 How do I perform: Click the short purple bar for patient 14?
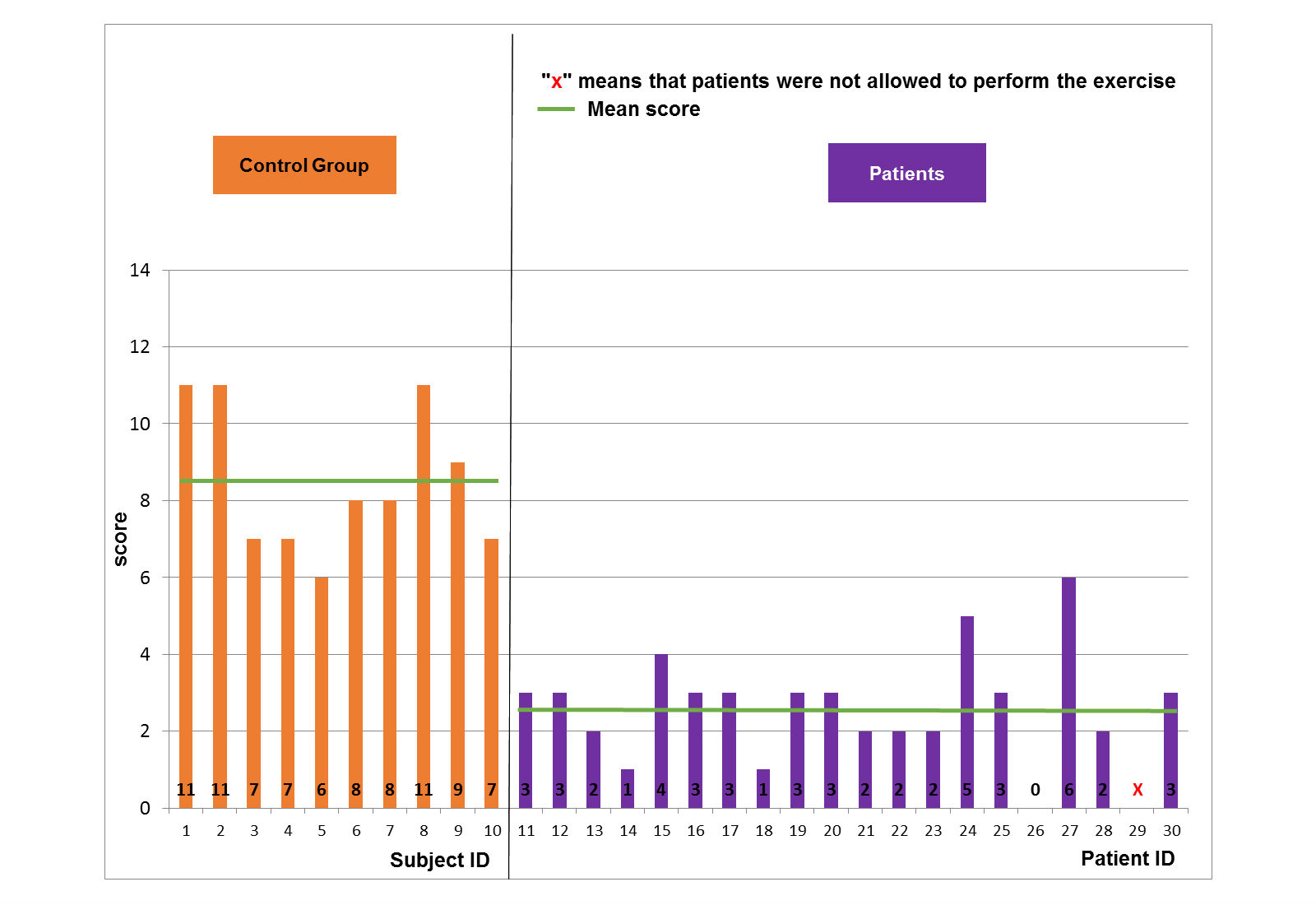tap(628, 777)
